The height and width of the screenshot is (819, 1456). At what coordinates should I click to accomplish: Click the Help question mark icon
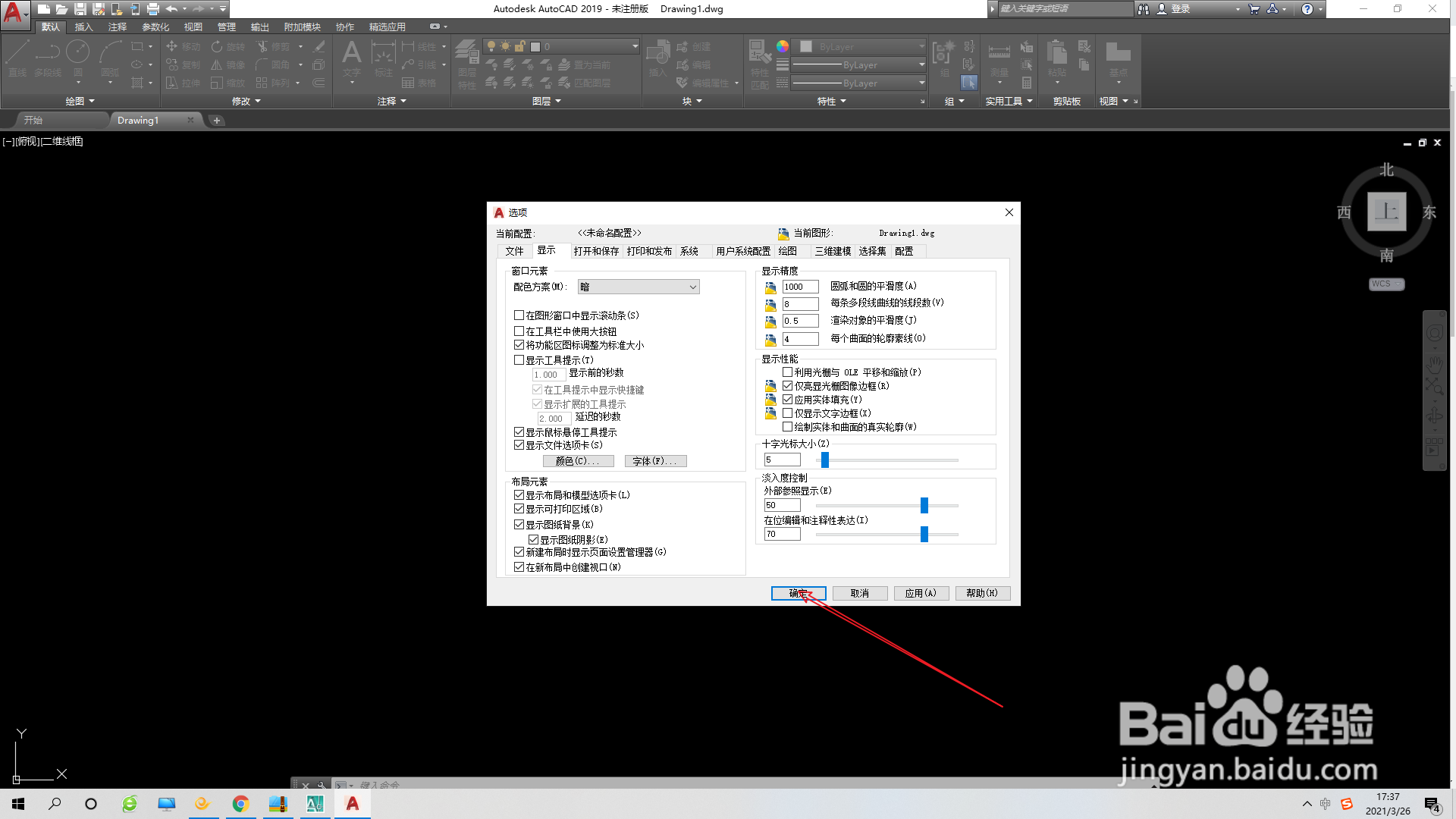[1307, 9]
